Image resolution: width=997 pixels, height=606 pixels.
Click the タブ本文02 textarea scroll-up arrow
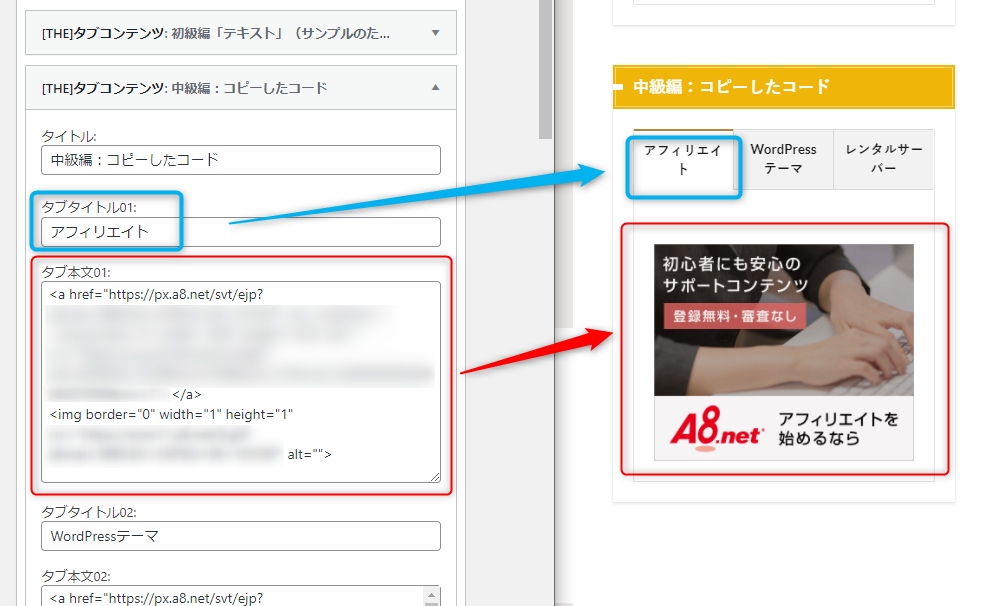pos(431,596)
